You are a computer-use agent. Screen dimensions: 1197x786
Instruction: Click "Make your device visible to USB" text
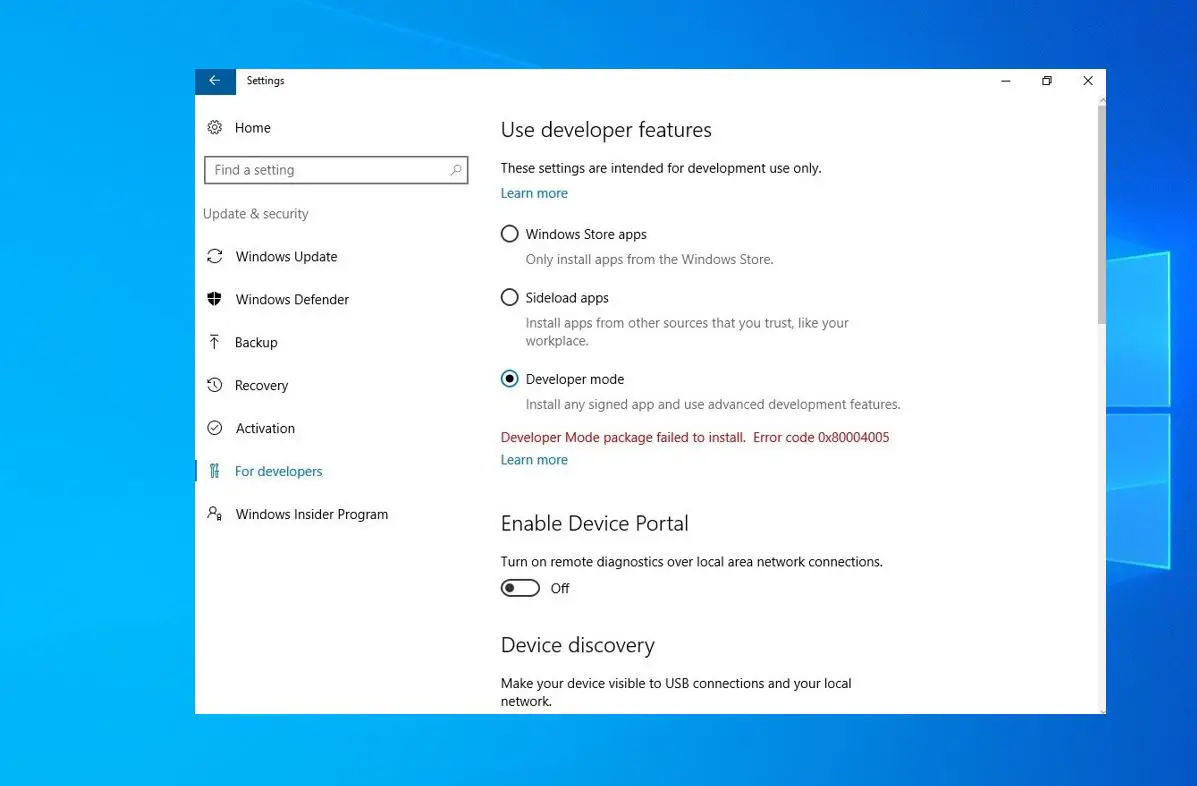click(x=676, y=692)
